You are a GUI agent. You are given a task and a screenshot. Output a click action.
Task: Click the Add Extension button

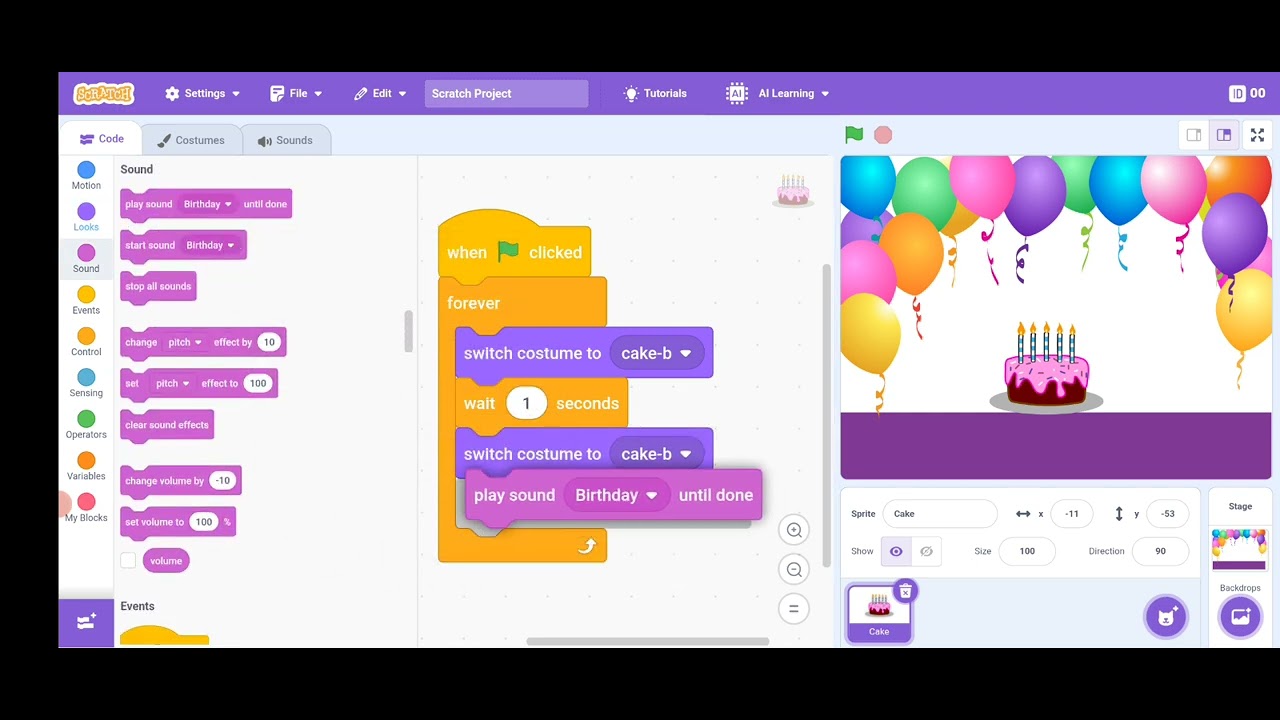(x=86, y=622)
